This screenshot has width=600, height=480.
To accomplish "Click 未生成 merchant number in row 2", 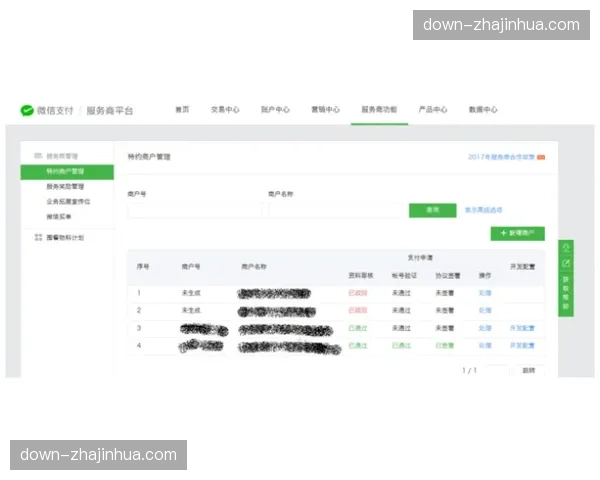I will coord(191,310).
